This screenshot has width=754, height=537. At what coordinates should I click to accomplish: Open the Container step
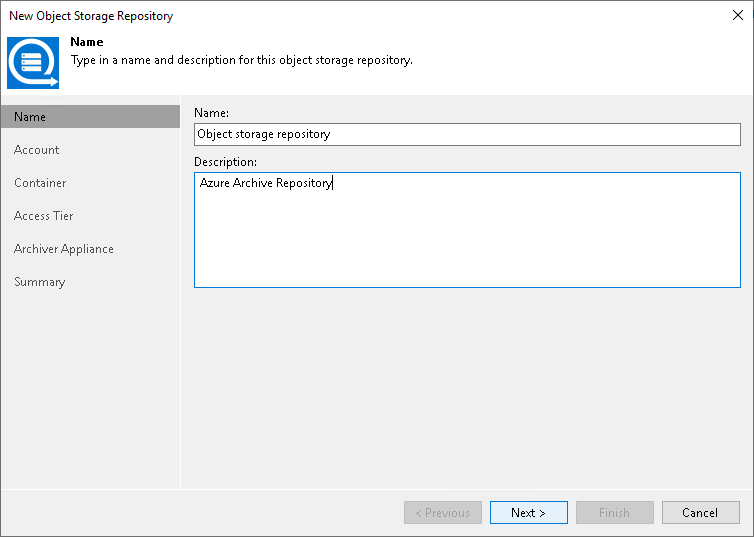(x=40, y=183)
